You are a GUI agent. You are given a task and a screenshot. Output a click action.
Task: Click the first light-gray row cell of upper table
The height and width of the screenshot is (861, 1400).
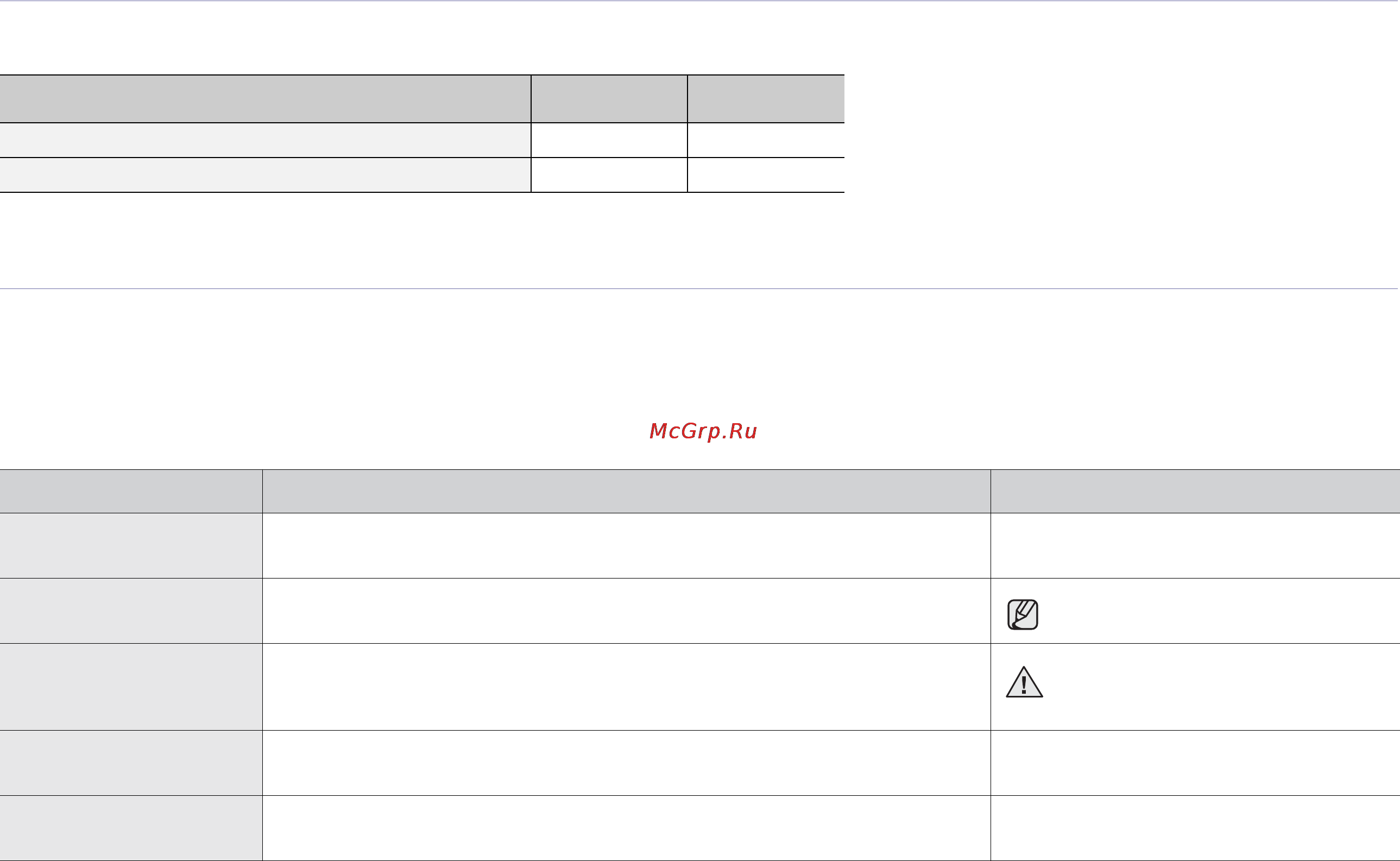[265, 140]
